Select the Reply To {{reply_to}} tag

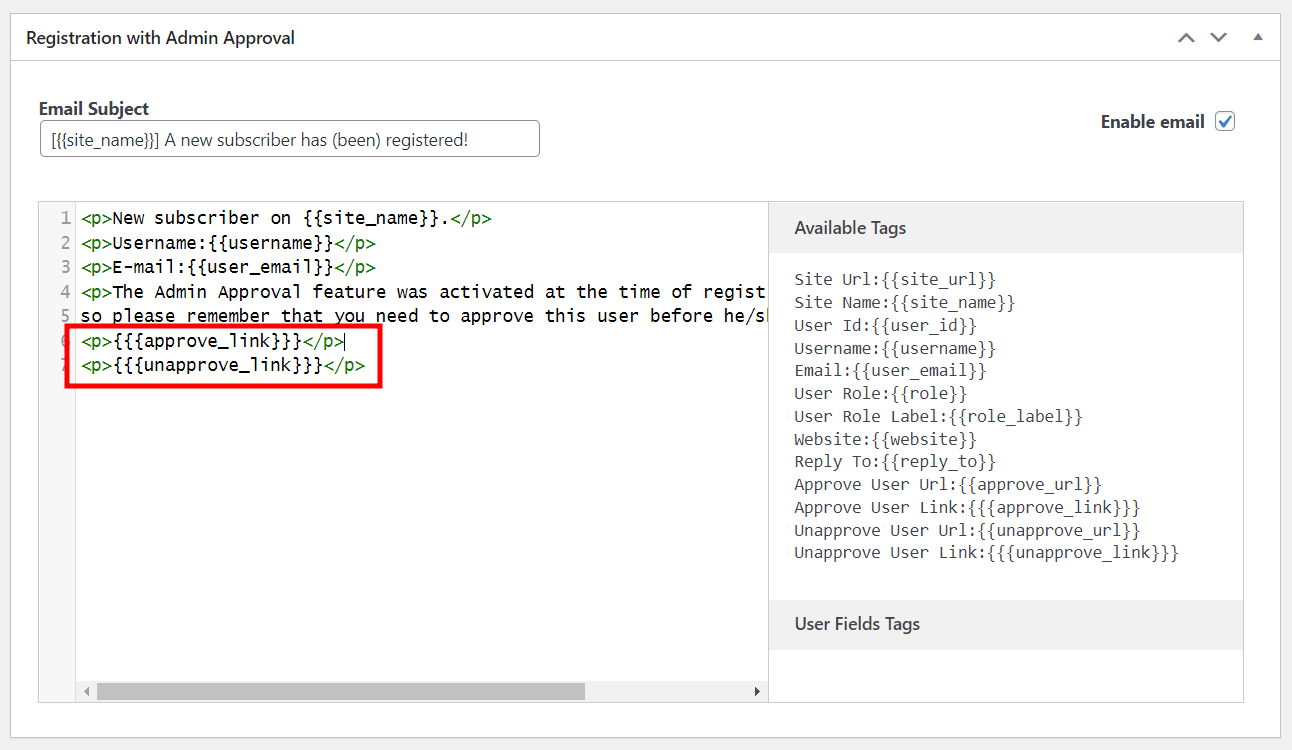pos(895,461)
